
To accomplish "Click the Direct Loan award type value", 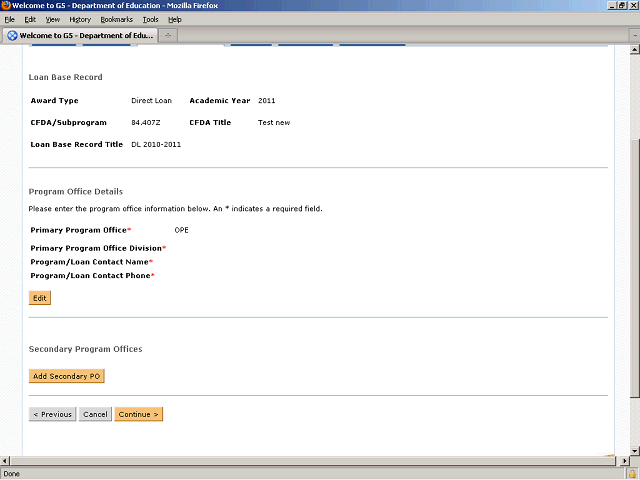I will [x=151, y=100].
